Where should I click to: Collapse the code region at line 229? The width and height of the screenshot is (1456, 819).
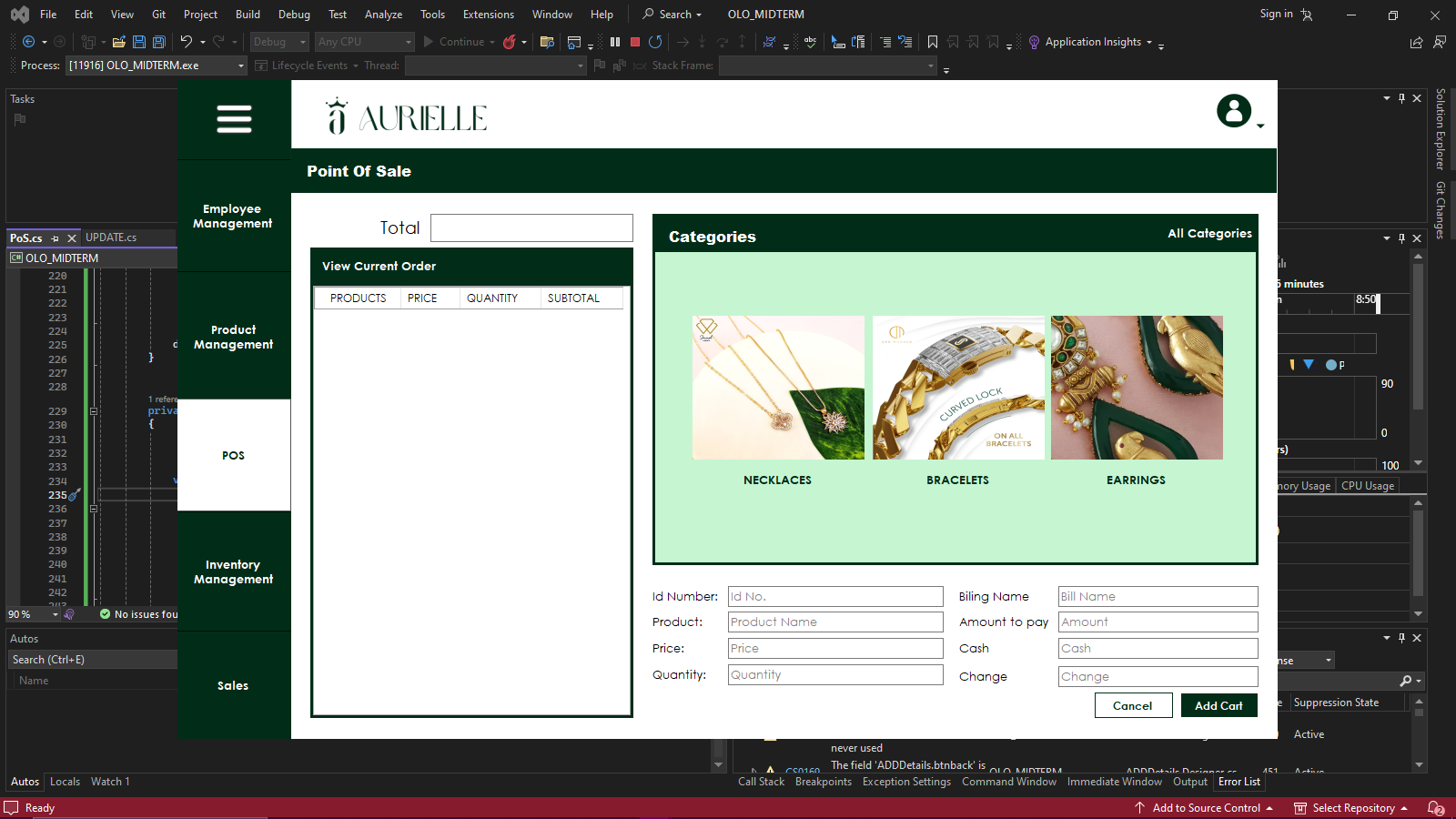(x=94, y=411)
